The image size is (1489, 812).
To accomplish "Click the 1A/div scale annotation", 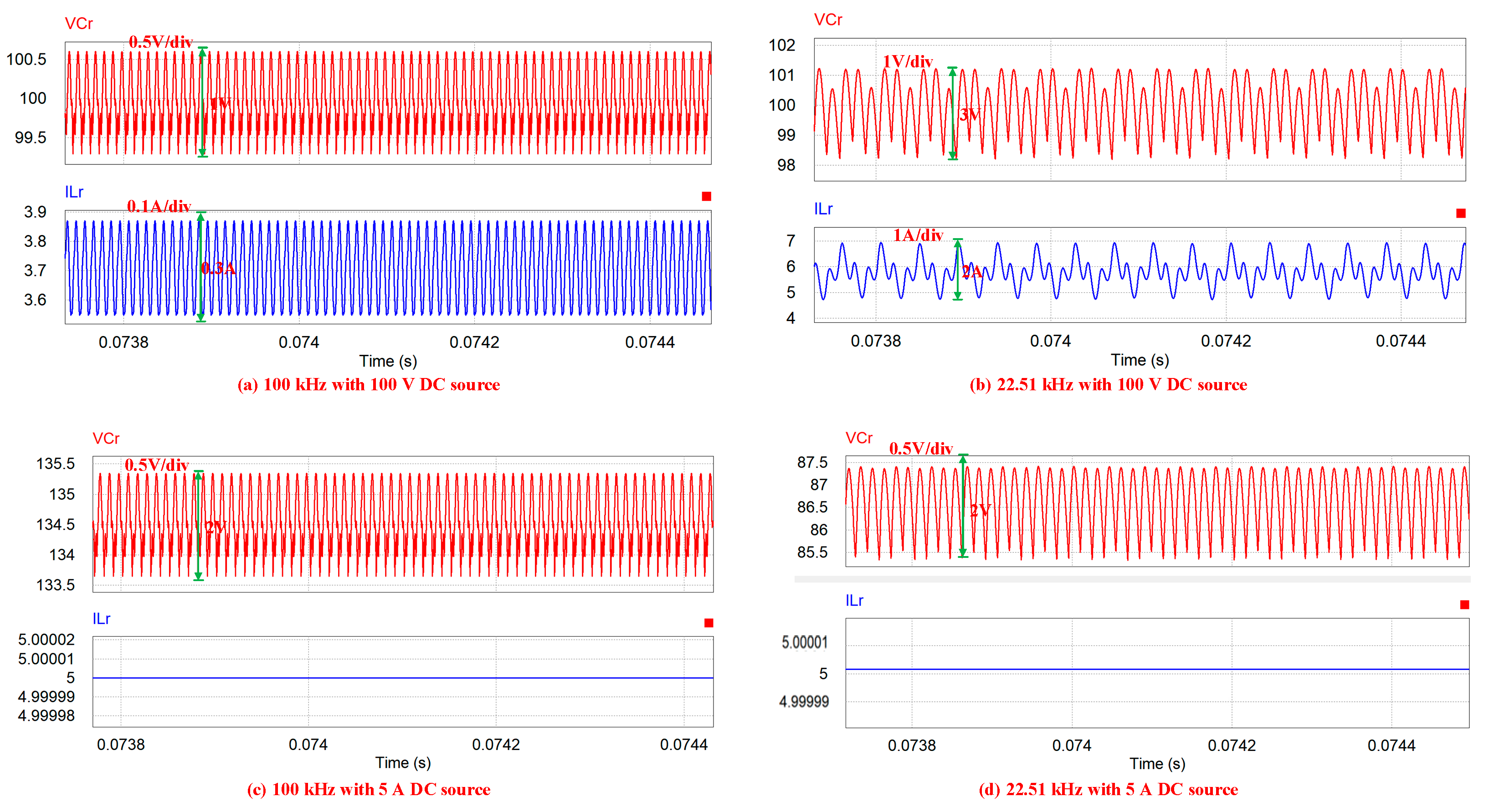I will [918, 235].
